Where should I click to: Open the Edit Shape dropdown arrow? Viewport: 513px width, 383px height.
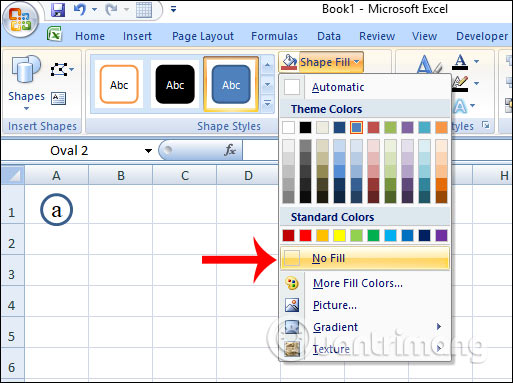click(x=72, y=70)
